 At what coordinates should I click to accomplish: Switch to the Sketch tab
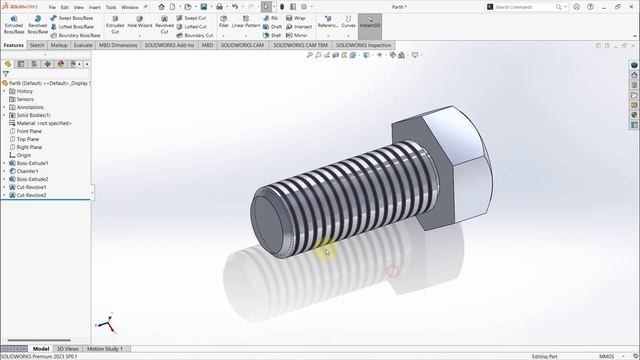[x=37, y=45]
